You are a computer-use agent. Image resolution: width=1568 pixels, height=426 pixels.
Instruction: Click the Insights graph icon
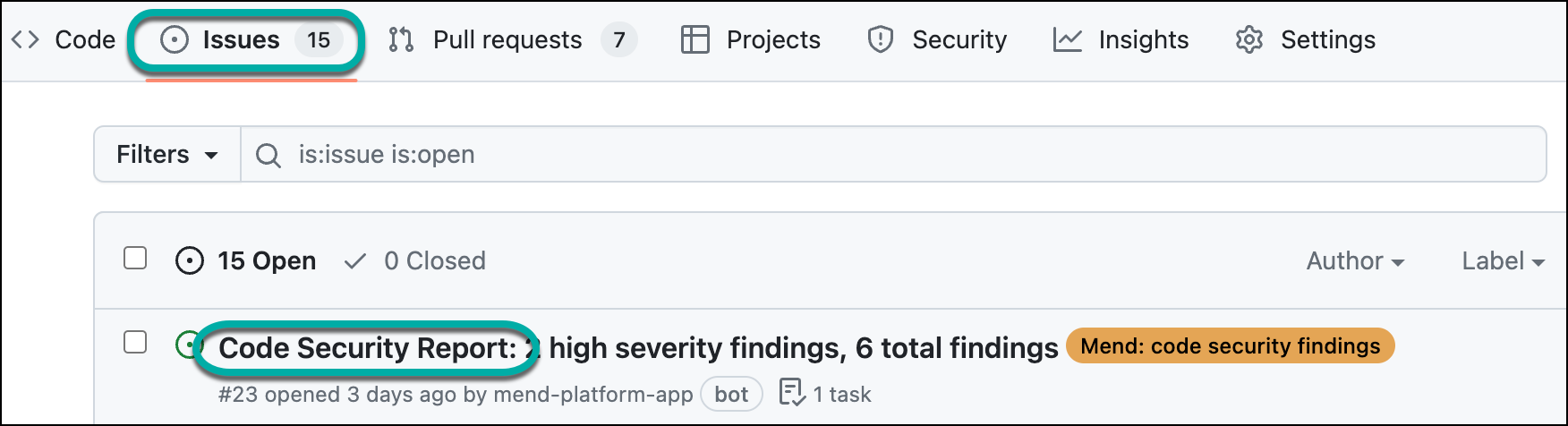pyautogui.click(x=1067, y=39)
